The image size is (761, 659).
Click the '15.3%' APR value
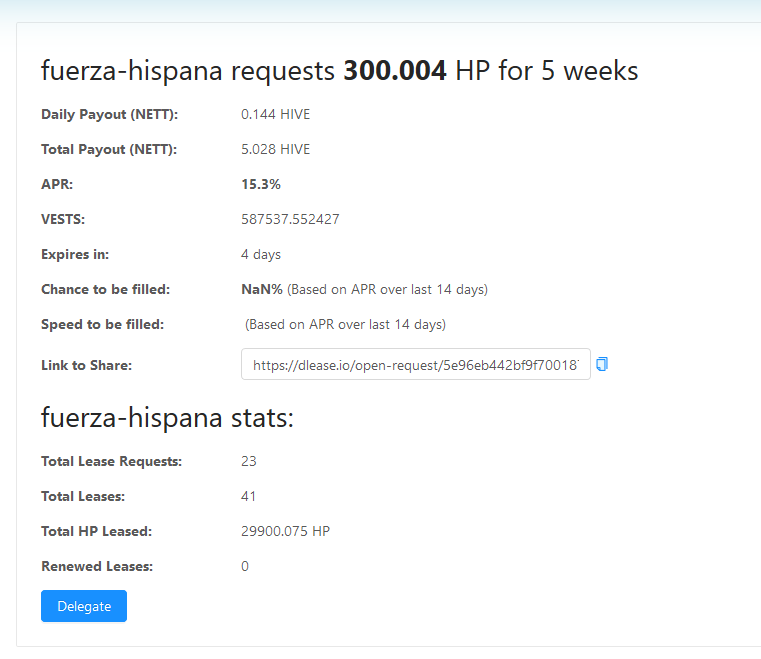pos(261,184)
